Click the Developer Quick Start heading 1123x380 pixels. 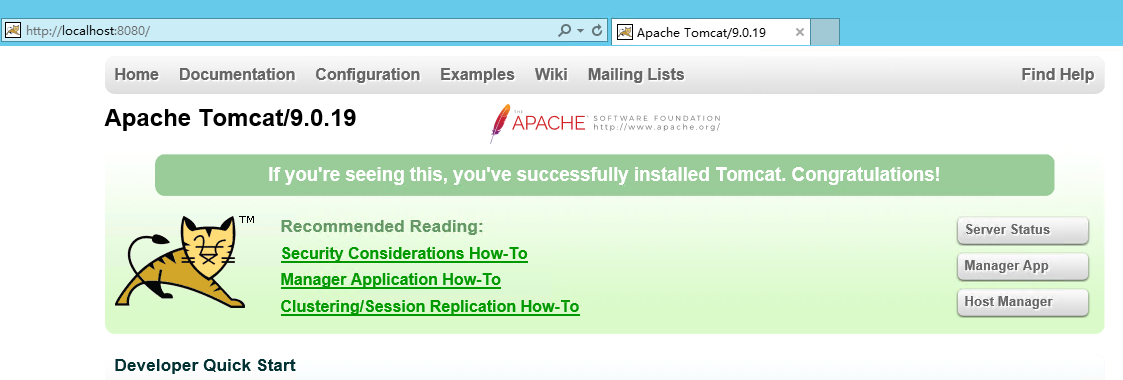coord(205,365)
